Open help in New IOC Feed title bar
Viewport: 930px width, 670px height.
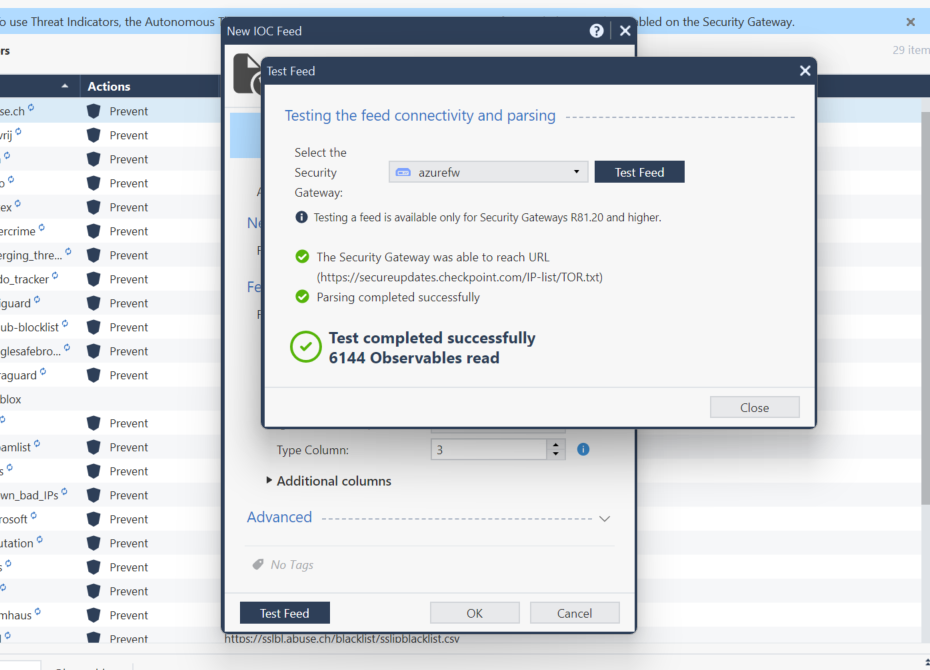pos(597,31)
